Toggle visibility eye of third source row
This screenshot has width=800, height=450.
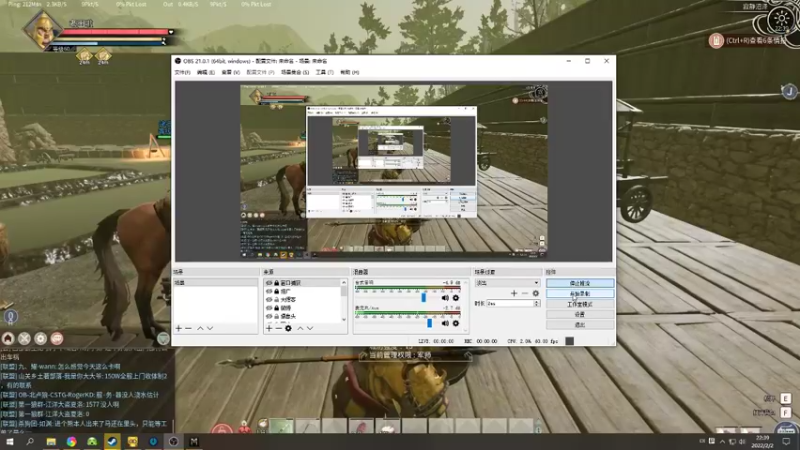[x=269, y=299]
